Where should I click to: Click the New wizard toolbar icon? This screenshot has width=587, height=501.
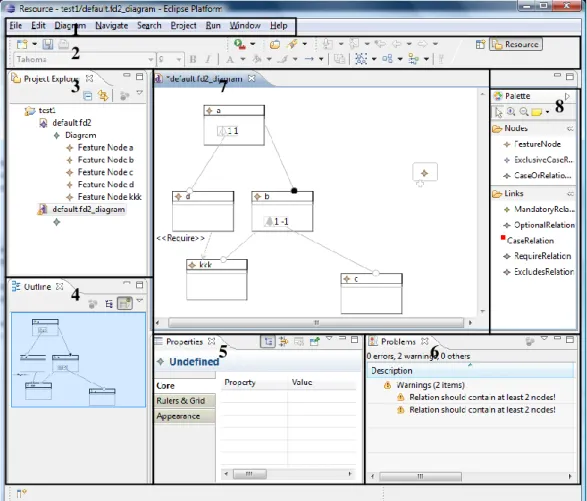tap(22, 44)
